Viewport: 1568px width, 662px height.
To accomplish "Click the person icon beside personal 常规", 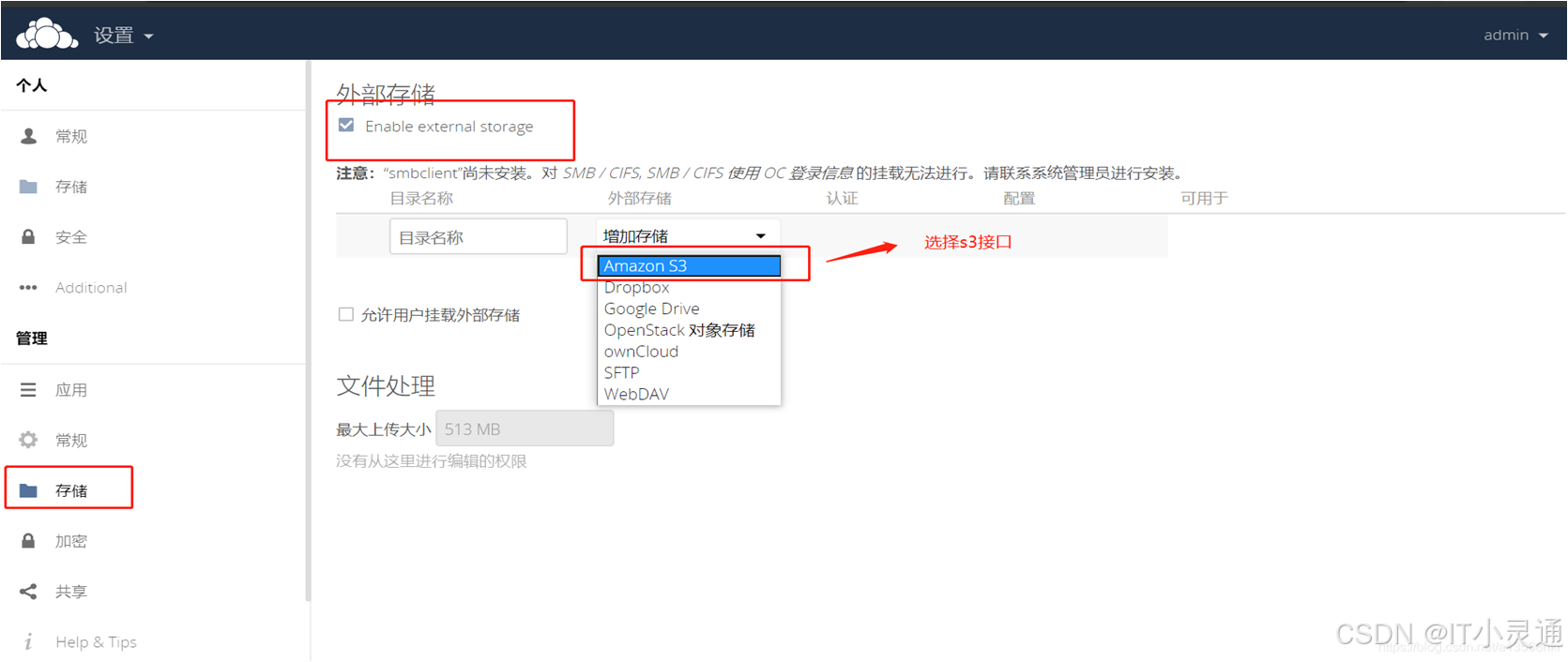I will coord(29,136).
